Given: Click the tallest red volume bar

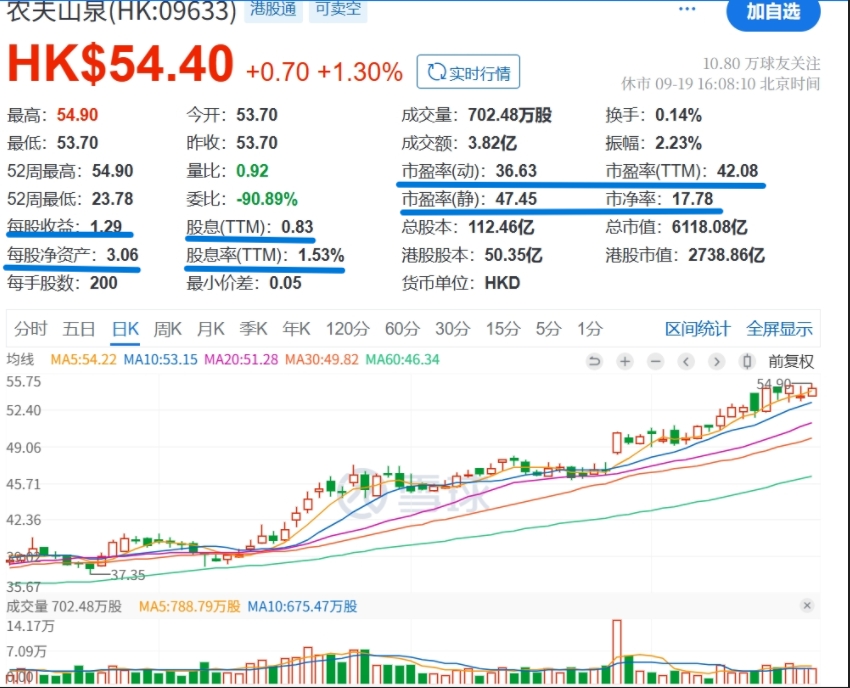Looking at the screenshot, I should (x=617, y=651).
